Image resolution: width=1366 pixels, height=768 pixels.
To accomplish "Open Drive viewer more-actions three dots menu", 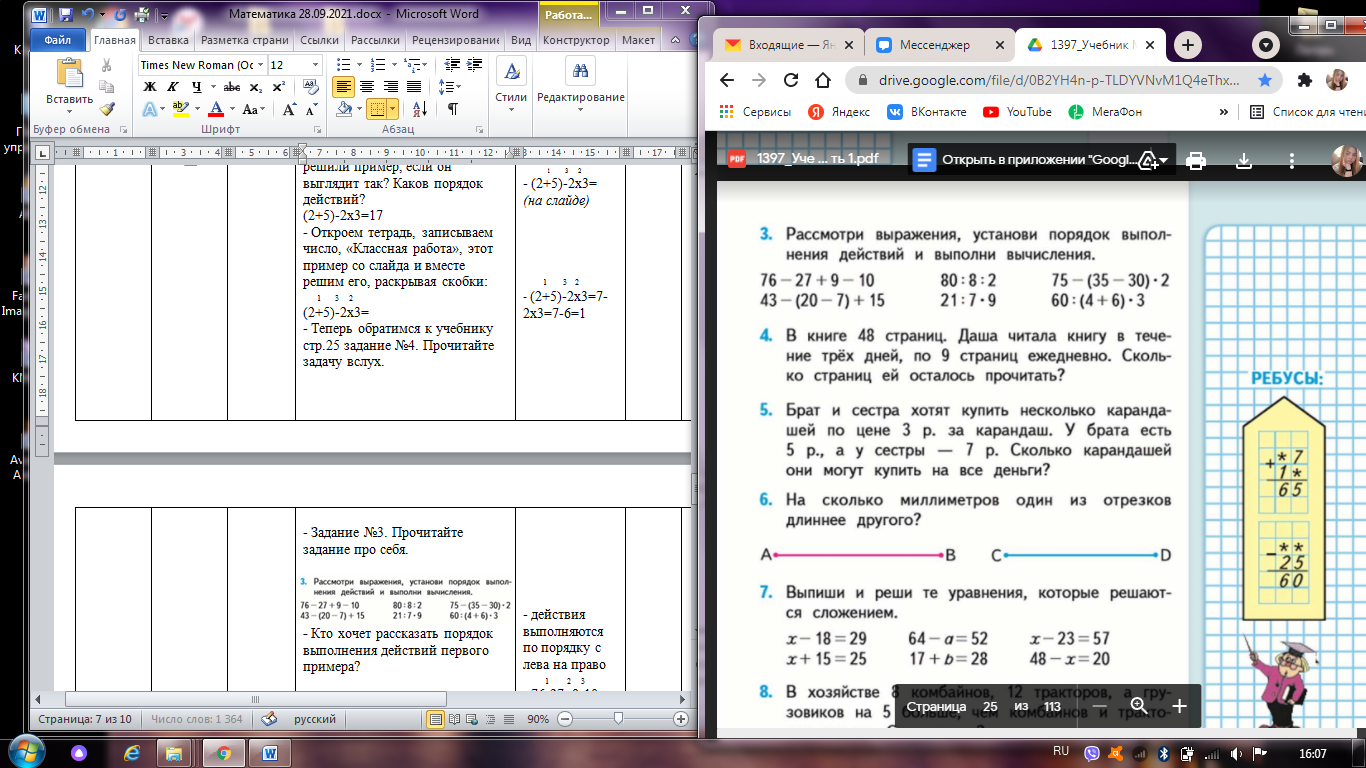I will pyautogui.click(x=1292, y=160).
